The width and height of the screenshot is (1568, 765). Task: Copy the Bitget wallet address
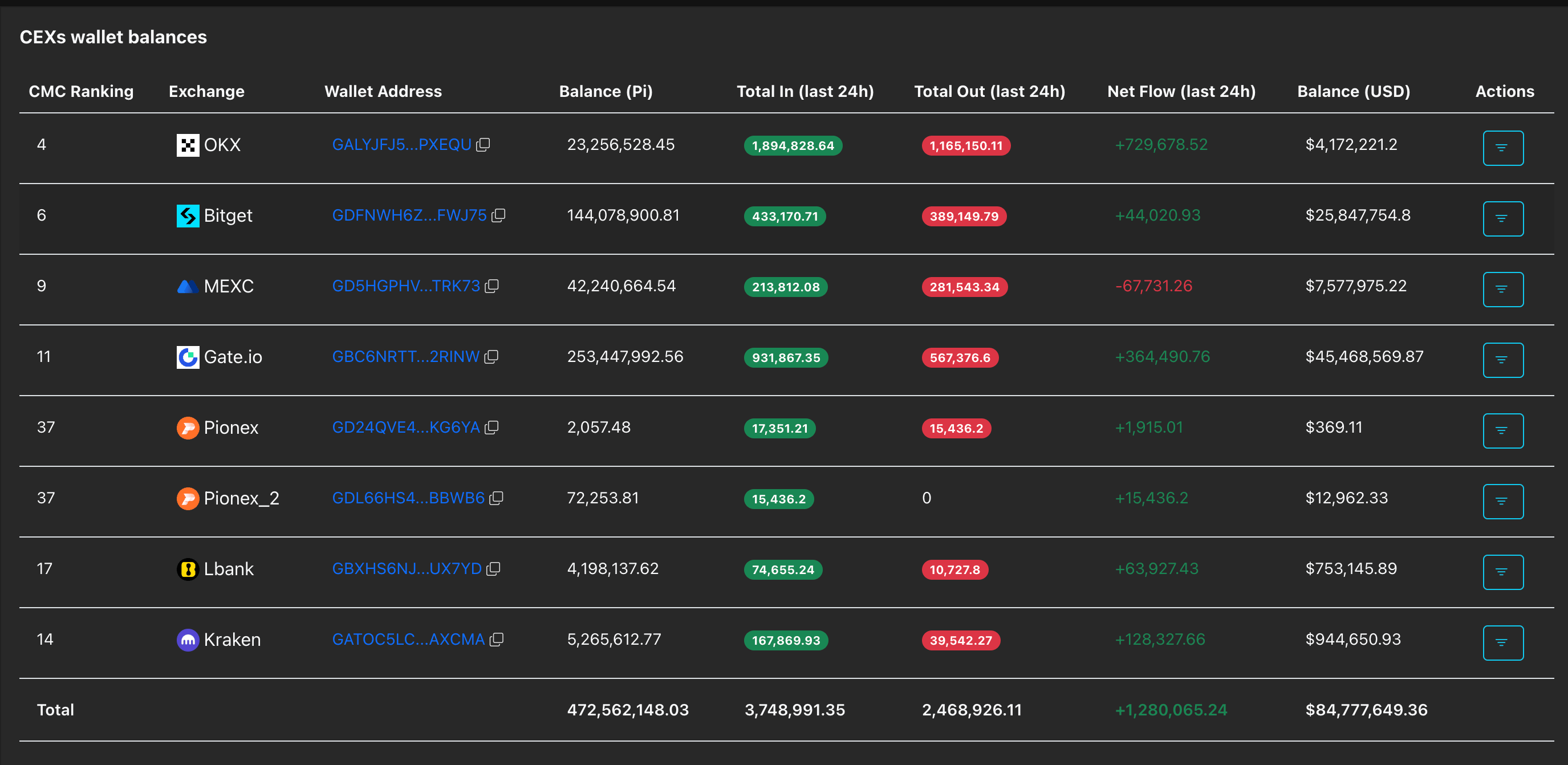point(498,215)
